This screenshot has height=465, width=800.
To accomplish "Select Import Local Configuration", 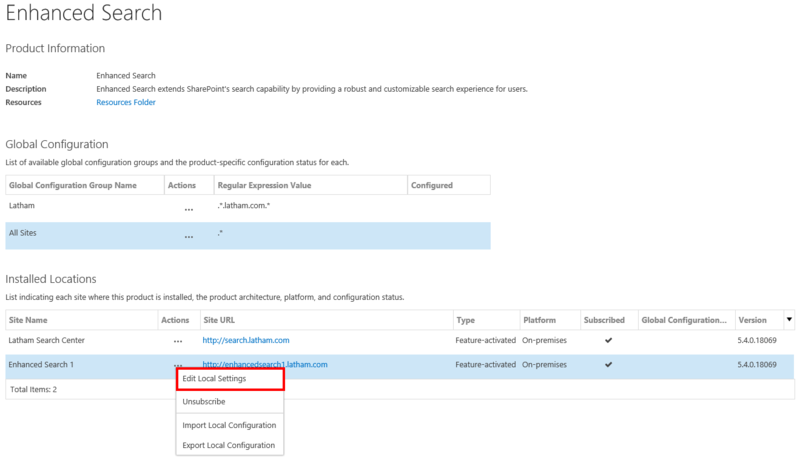I will click(x=229, y=425).
